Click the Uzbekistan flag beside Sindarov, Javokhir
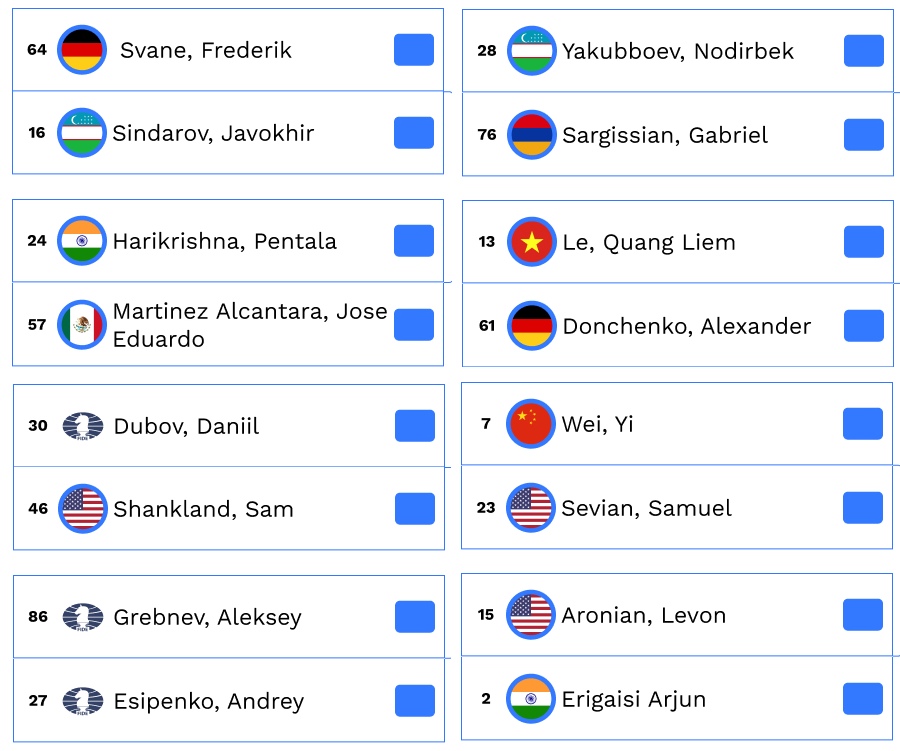 pyautogui.click(x=82, y=133)
